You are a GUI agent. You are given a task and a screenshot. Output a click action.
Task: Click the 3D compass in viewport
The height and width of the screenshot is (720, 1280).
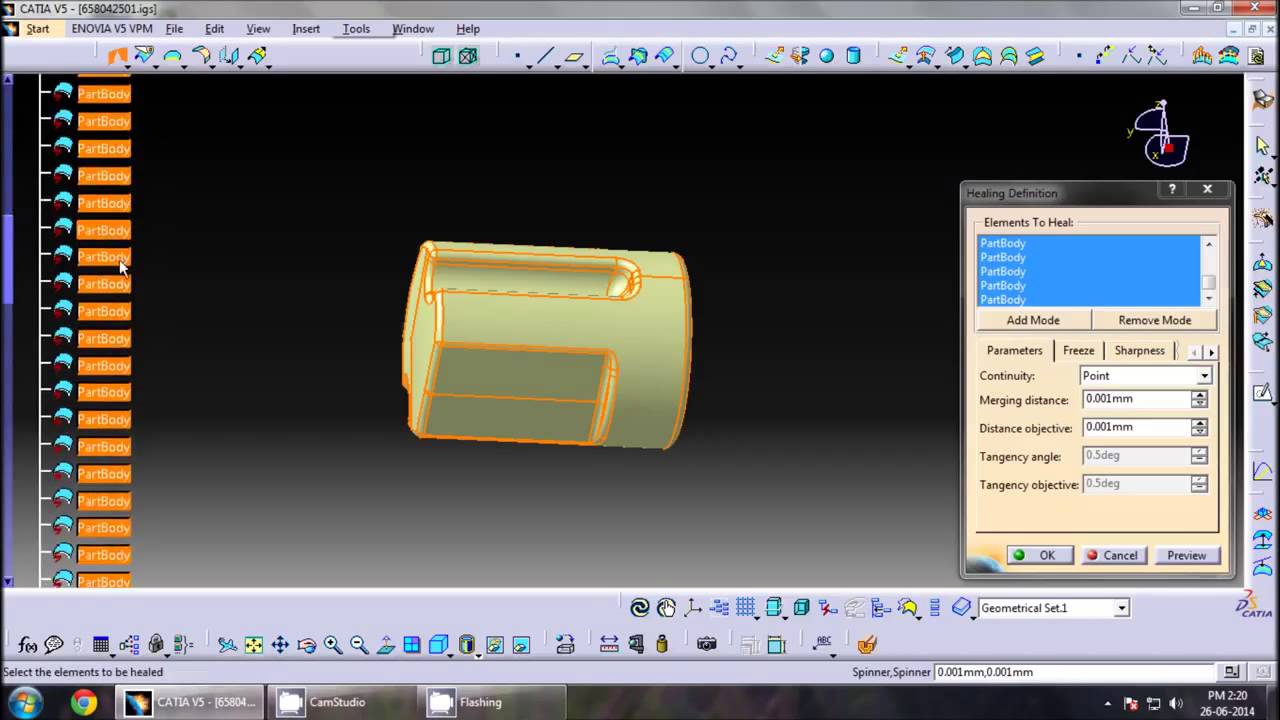[x=1163, y=134]
